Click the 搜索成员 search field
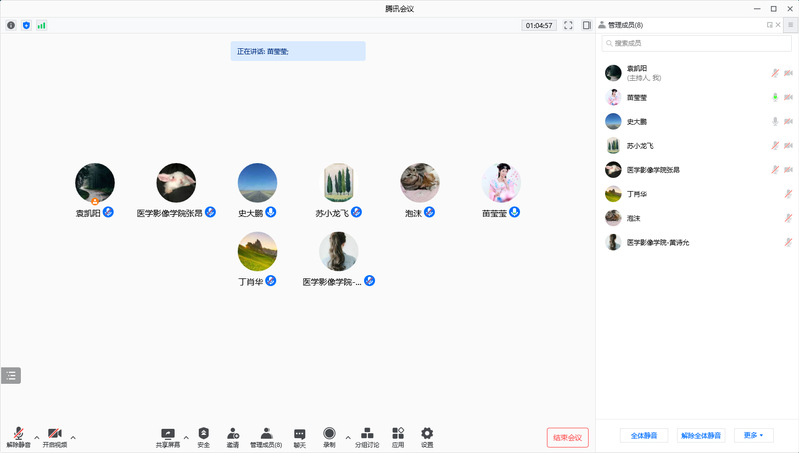The height and width of the screenshot is (453, 799). point(696,43)
